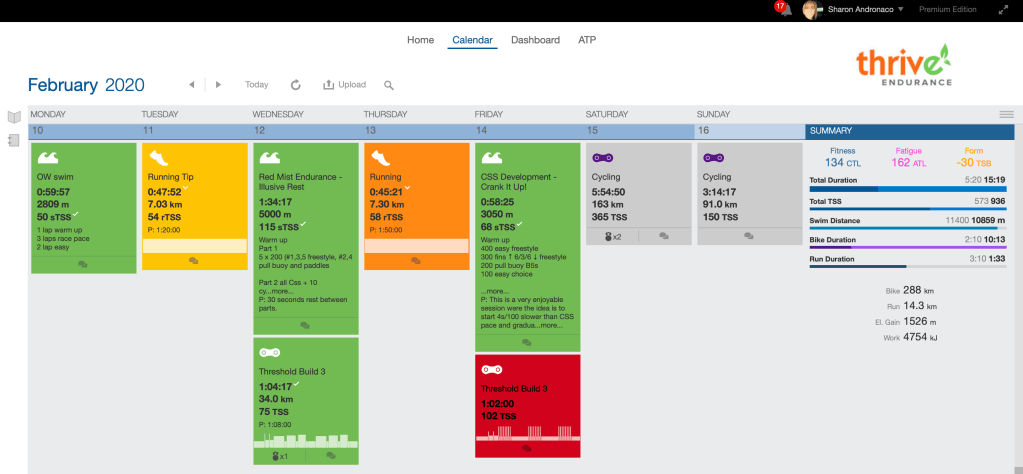This screenshot has height=474, width=1023.
Task: Expand '...more' in Red Mist Endurance description
Action: [x=281, y=291]
